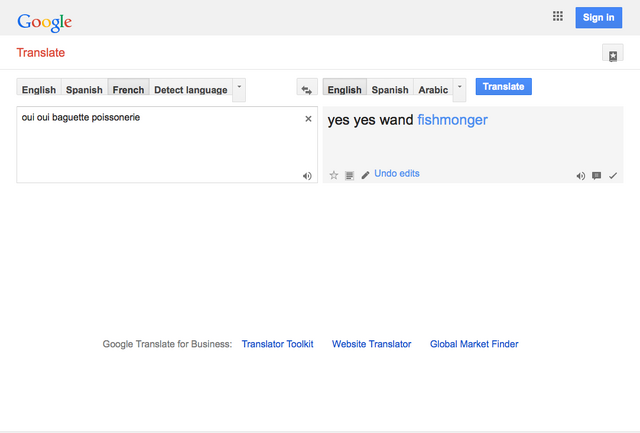Click the Google logo

pos(44,22)
